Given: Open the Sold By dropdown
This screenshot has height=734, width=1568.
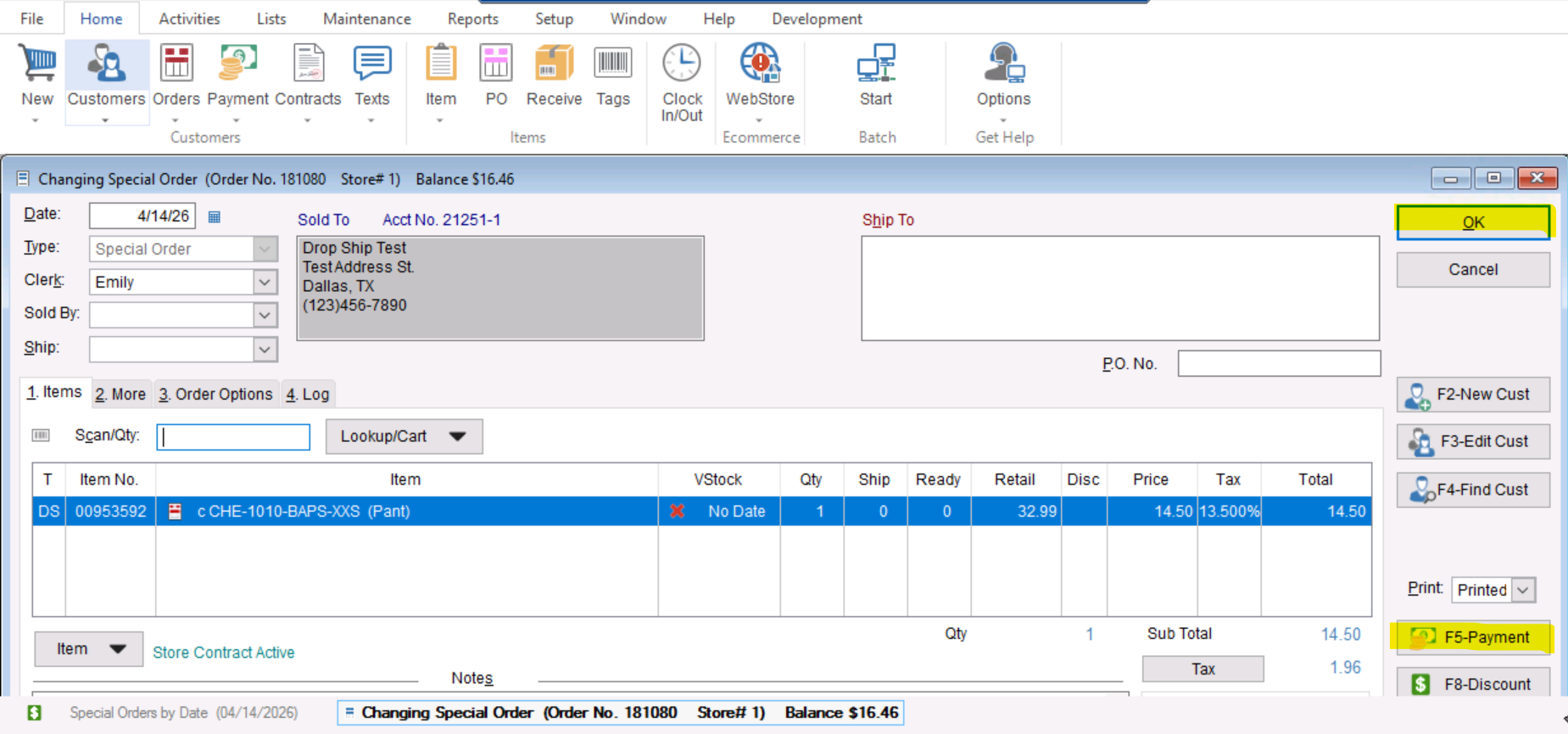Looking at the screenshot, I should pyautogui.click(x=265, y=315).
